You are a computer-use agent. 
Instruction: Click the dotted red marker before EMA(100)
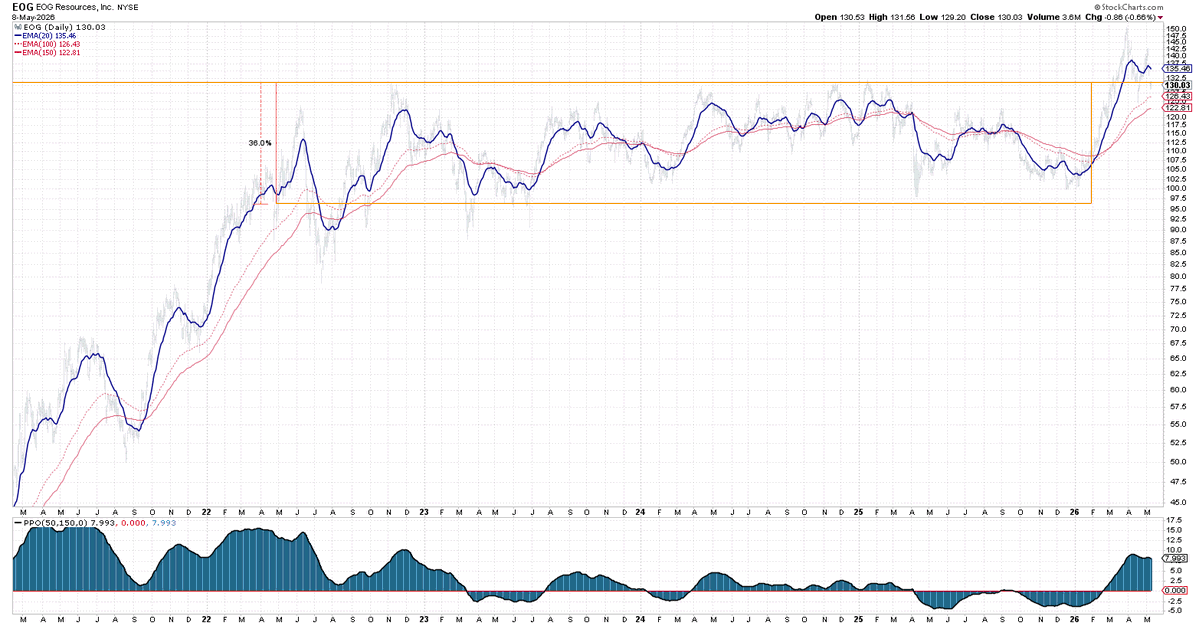click(18, 44)
